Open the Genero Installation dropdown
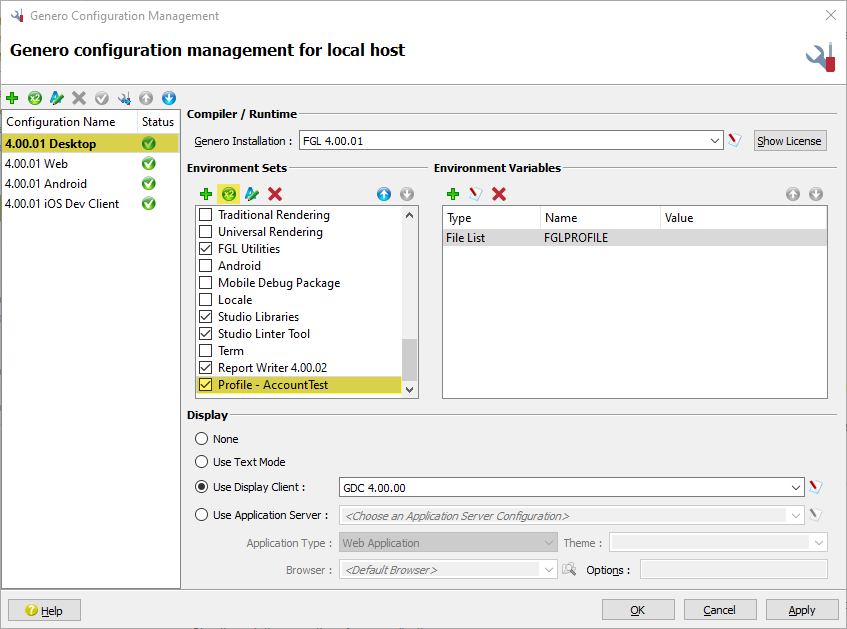 pyautogui.click(x=716, y=140)
